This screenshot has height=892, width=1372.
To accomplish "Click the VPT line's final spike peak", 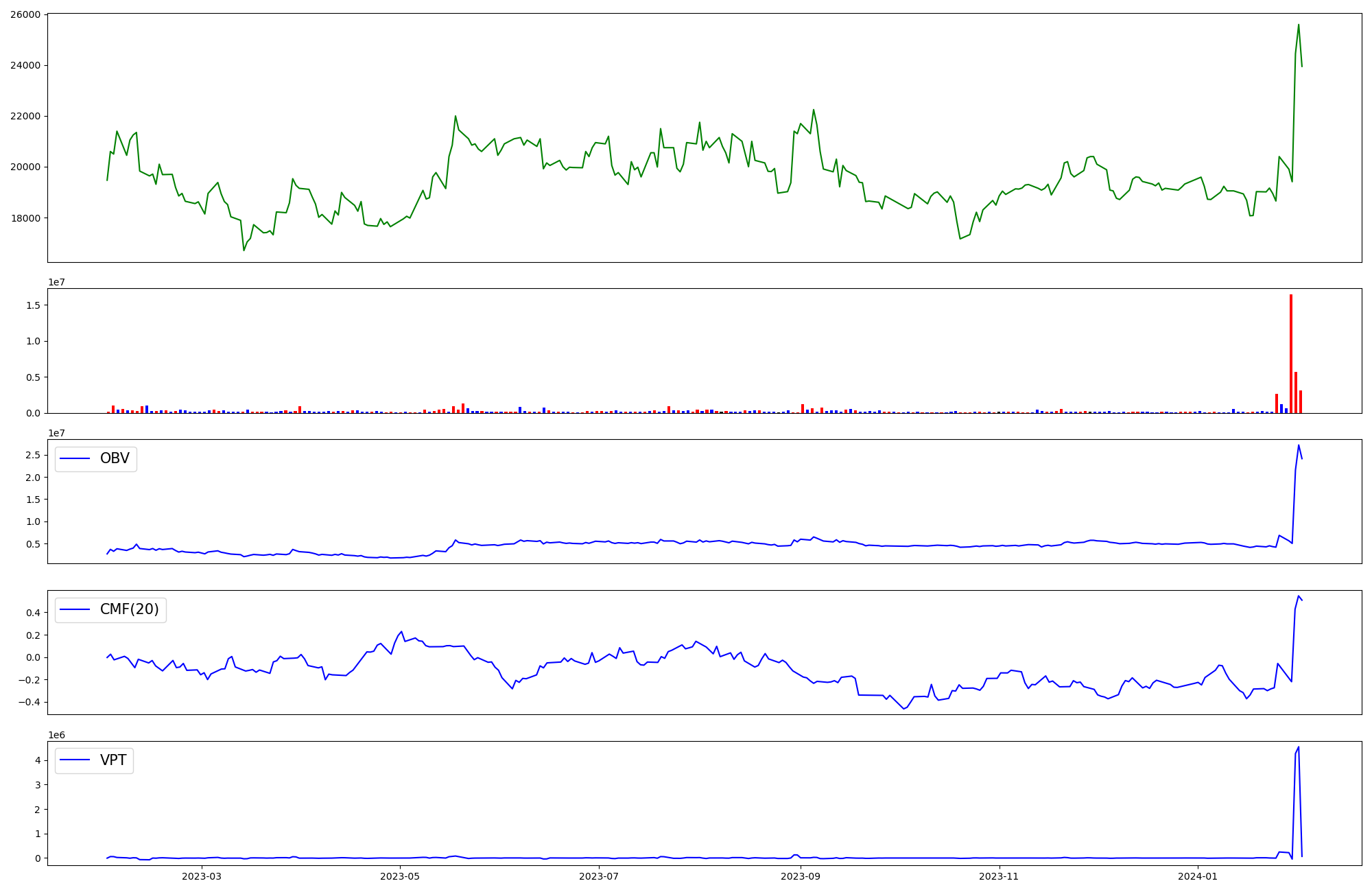I will (1299, 747).
